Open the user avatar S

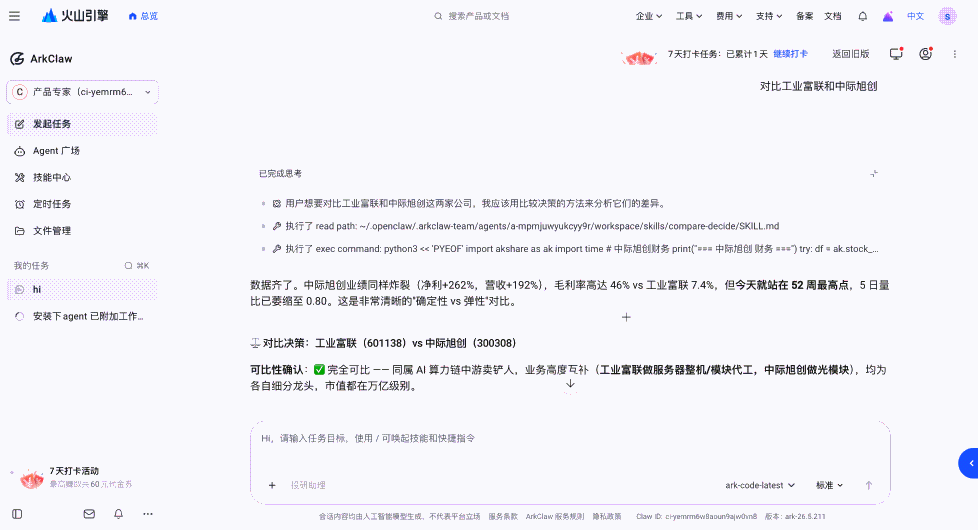[947, 17]
